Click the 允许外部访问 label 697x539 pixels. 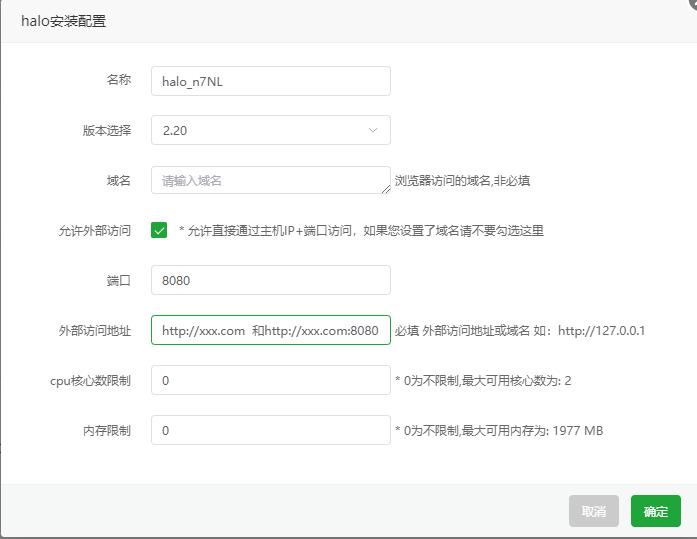tap(95, 231)
